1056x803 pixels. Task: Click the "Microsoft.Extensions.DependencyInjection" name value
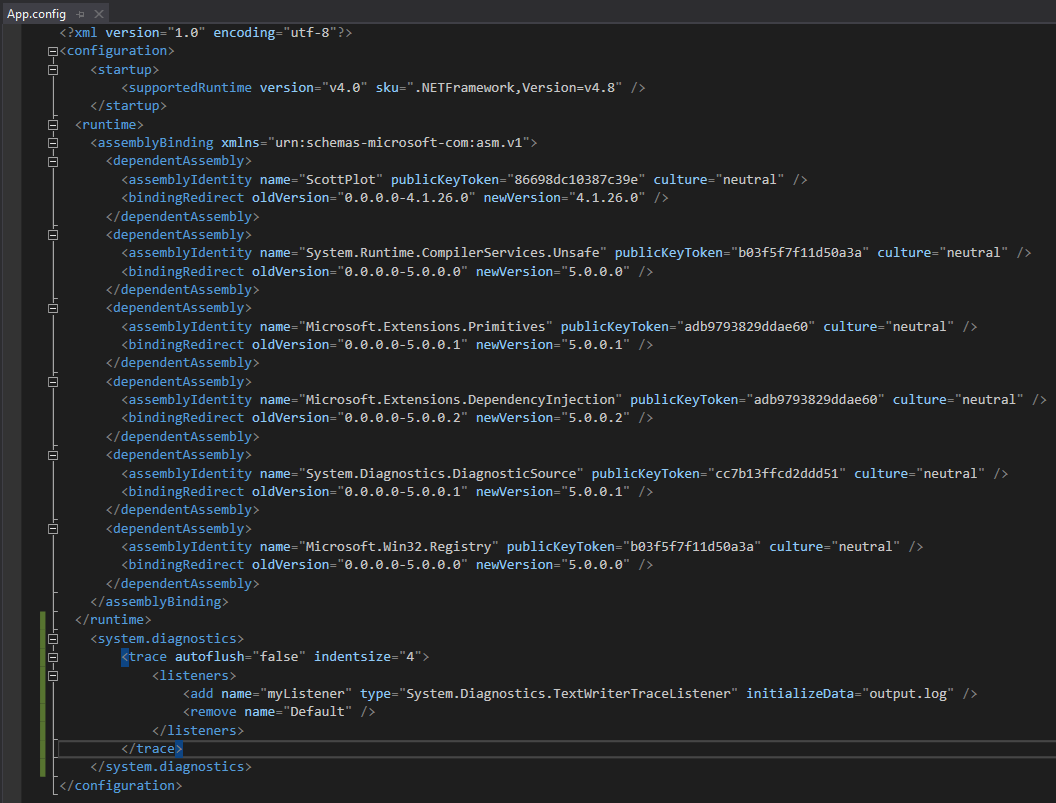pos(460,400)
